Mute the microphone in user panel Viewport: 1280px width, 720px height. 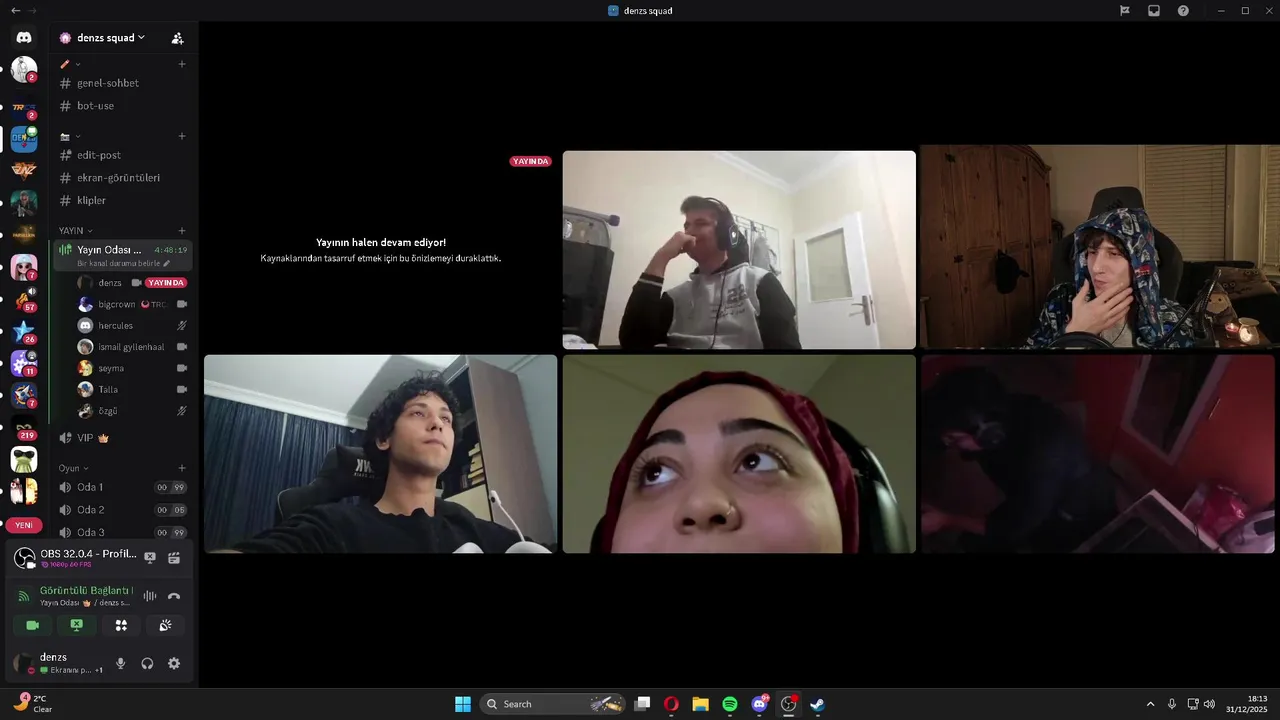[x=121, y=663]
